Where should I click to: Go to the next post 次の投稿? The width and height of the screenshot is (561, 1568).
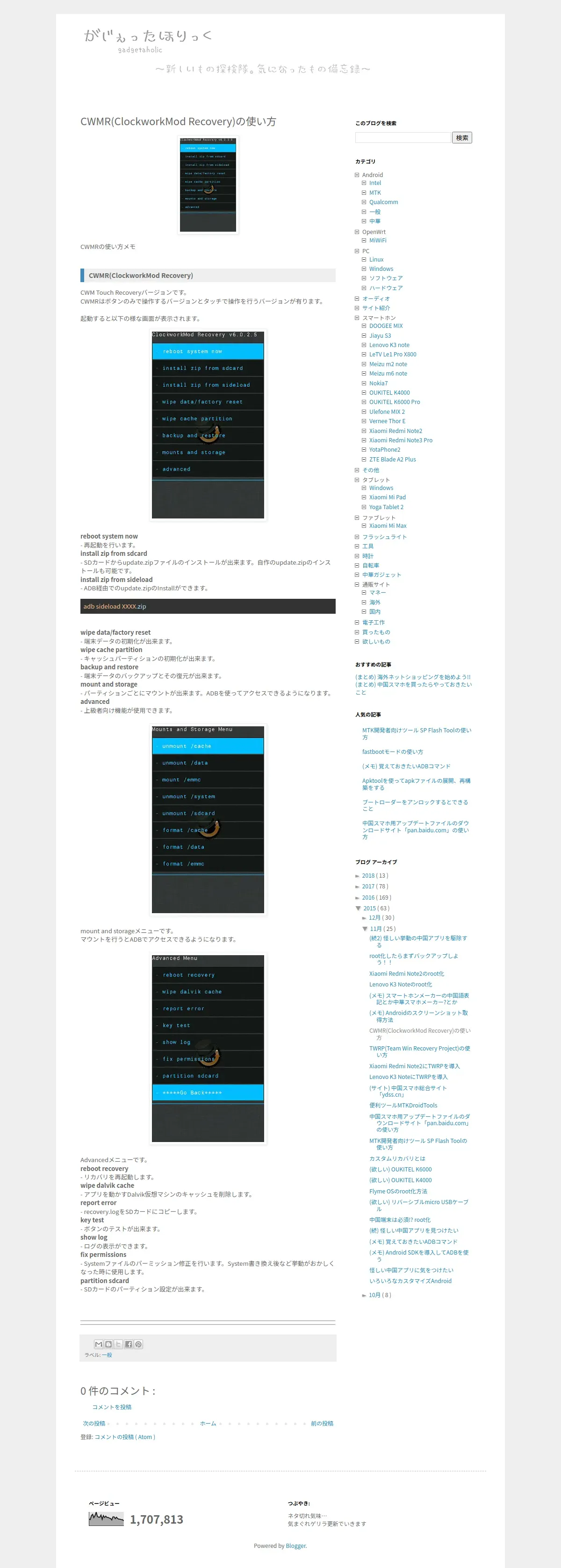point(94,1423)
